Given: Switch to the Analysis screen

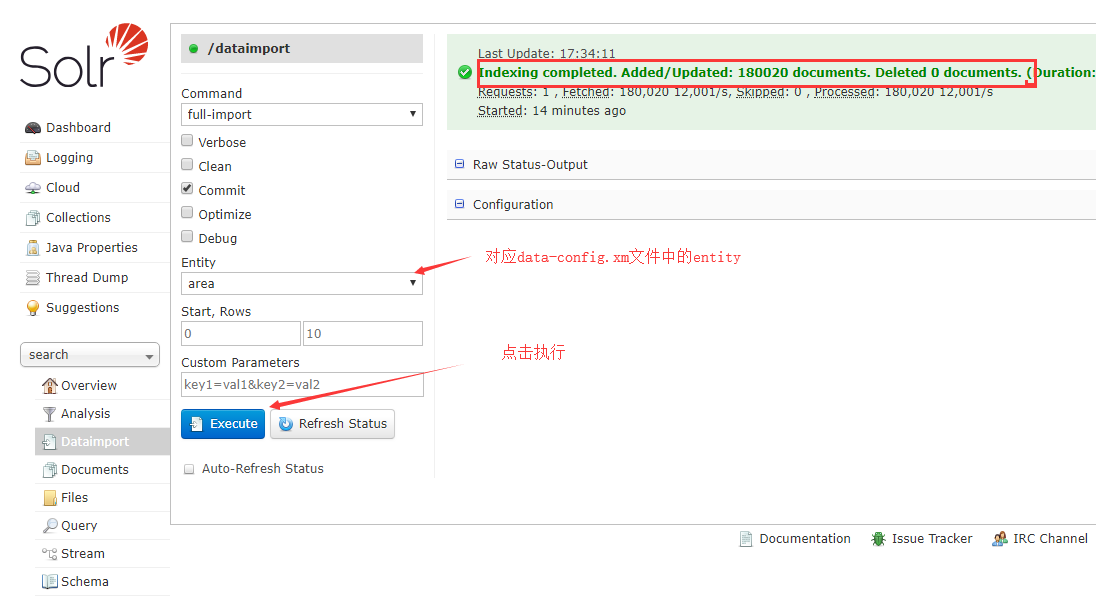Looking at the screenshot, I should [88, 413].
